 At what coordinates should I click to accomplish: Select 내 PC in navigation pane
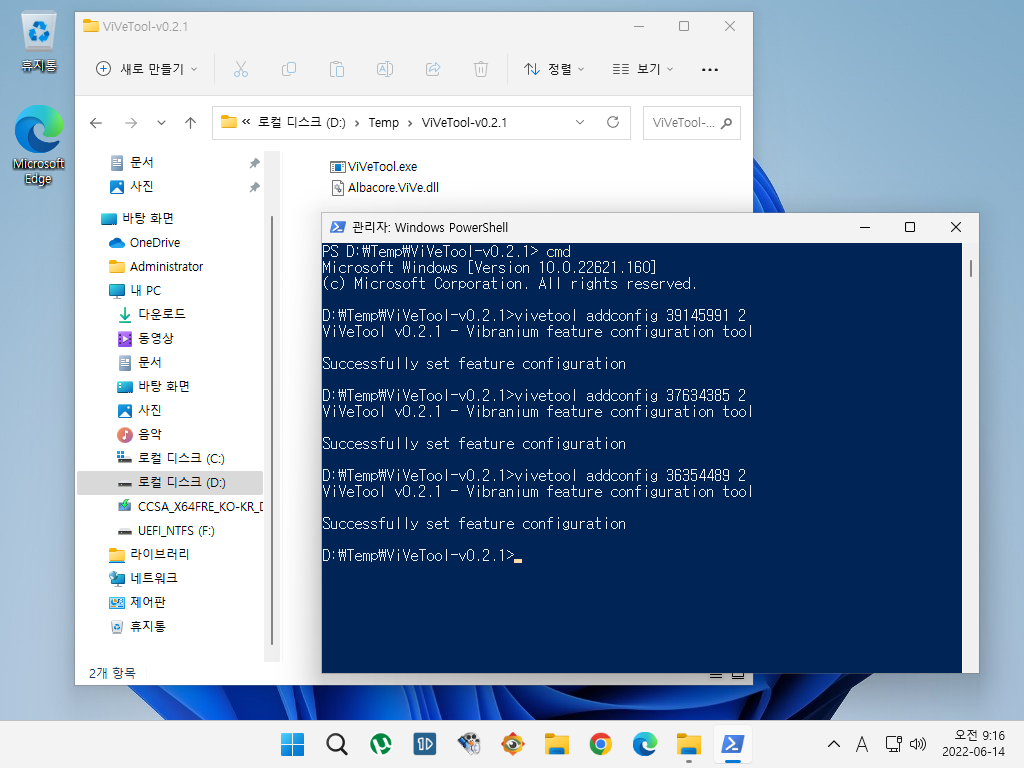pyautogui.click(x=135, y=291)
